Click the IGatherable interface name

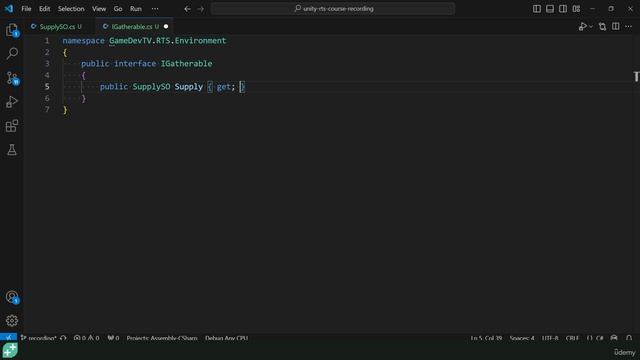point(186,64)
